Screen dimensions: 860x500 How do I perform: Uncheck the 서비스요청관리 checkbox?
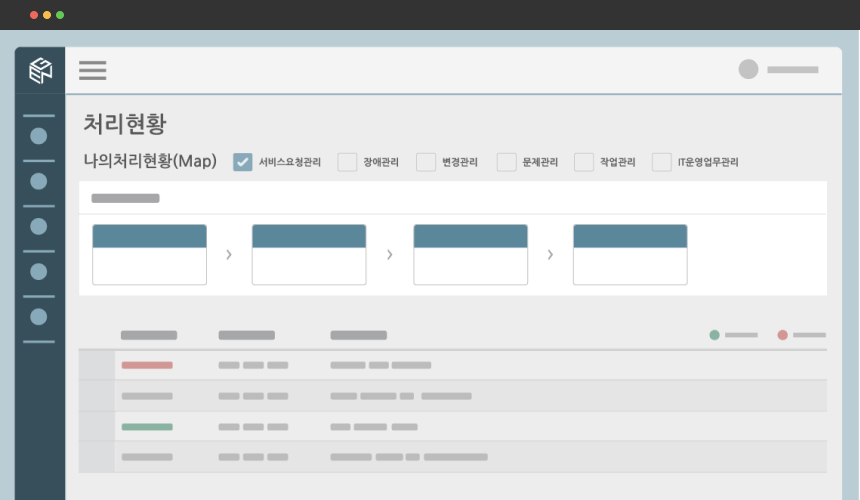(x=243, y=162)
